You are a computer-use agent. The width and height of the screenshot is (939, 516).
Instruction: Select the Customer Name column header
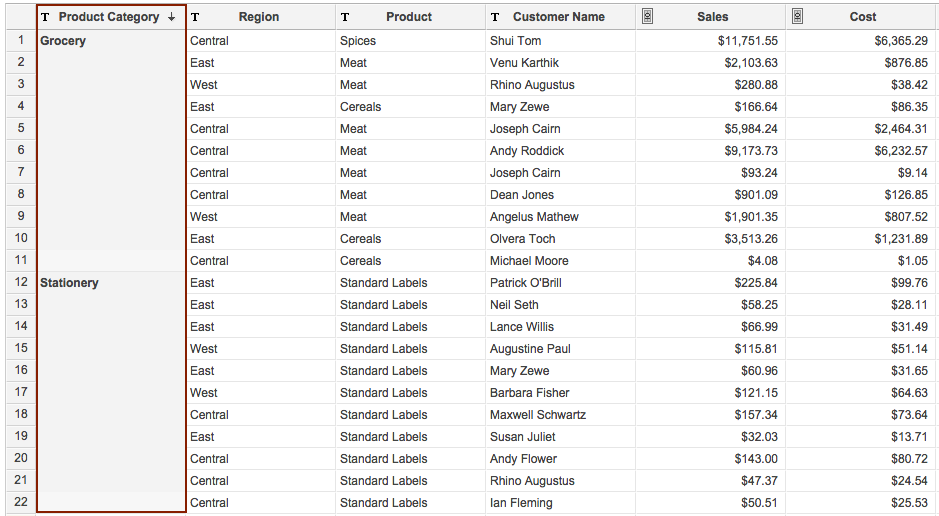(x=558, y=17)
